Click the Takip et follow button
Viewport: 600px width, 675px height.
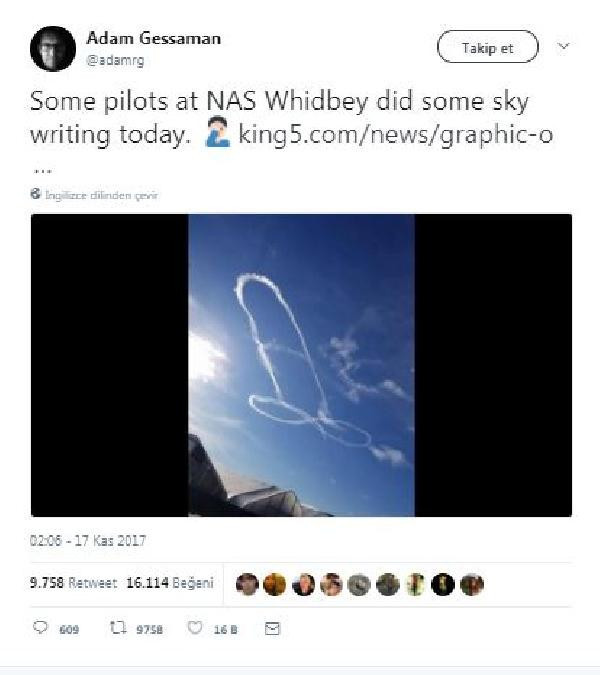488,47
